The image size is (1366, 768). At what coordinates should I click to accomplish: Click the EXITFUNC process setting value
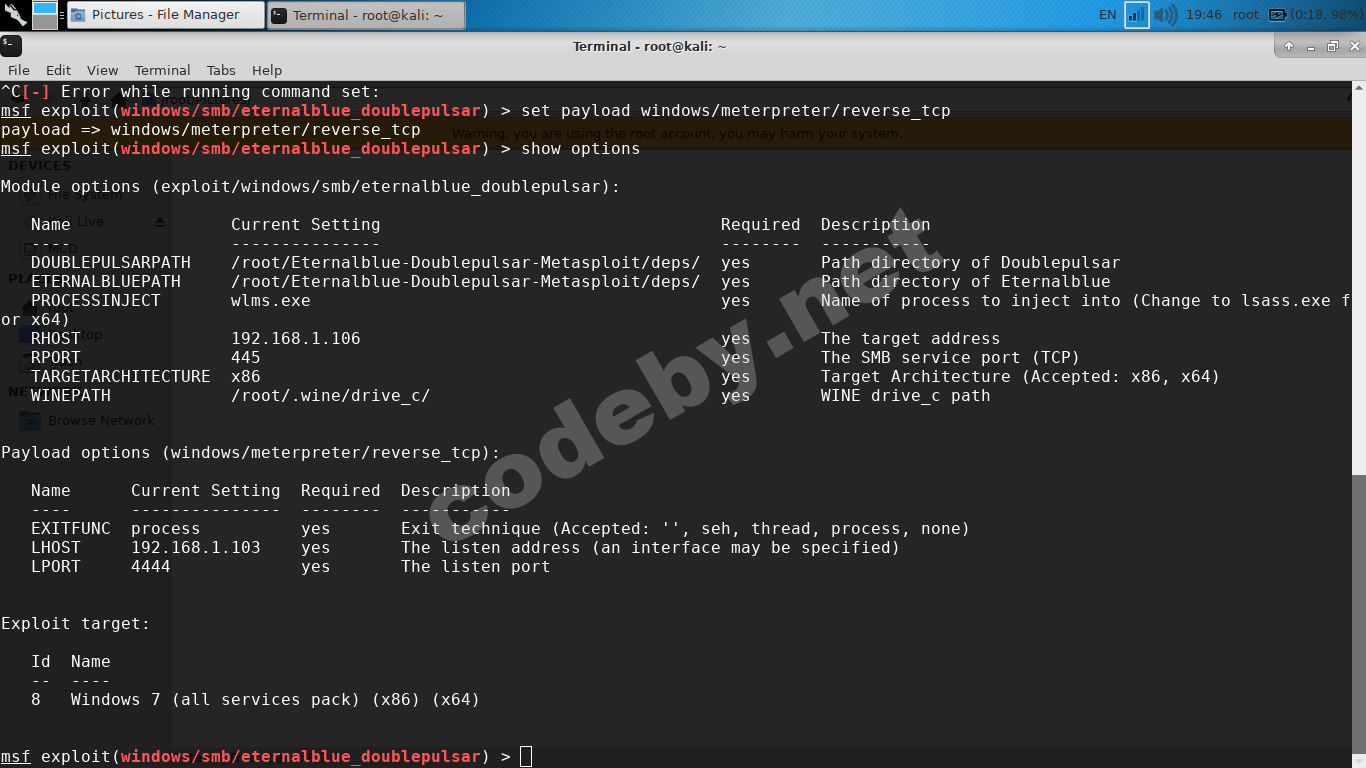point(166,528)
